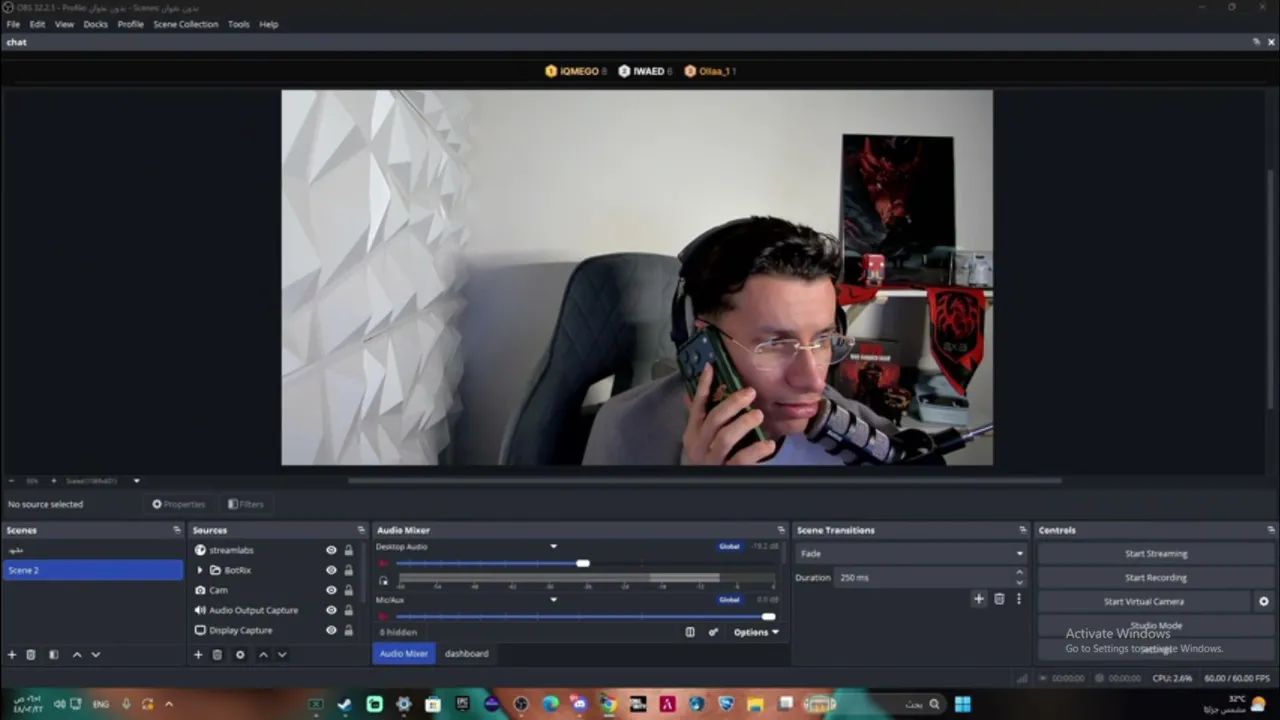This screenshot has width=1280, height=720.
Task: Switch Audio Mixer layout icon
Action: (690, 632)
